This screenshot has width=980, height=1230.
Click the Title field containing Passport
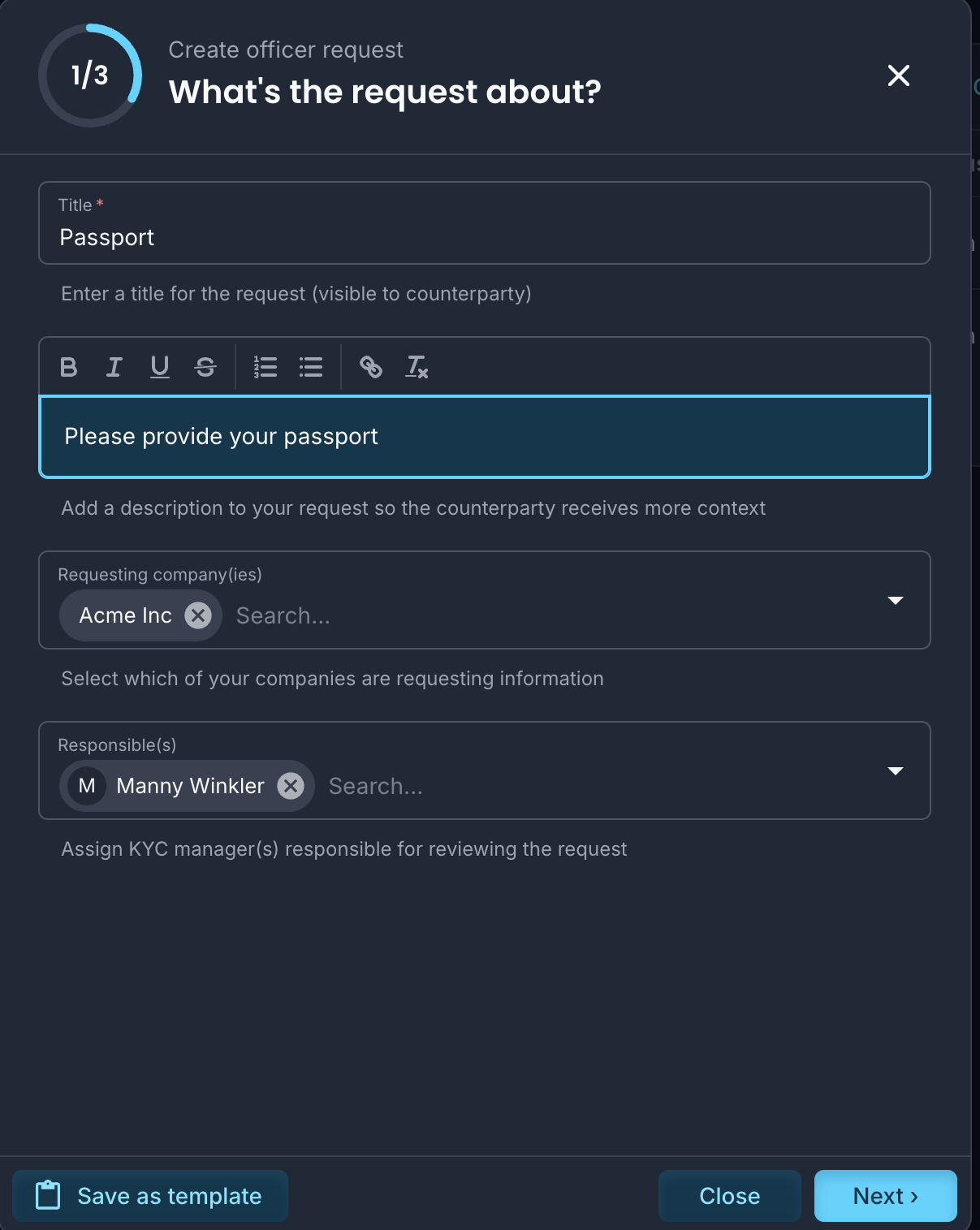[485, 222]
